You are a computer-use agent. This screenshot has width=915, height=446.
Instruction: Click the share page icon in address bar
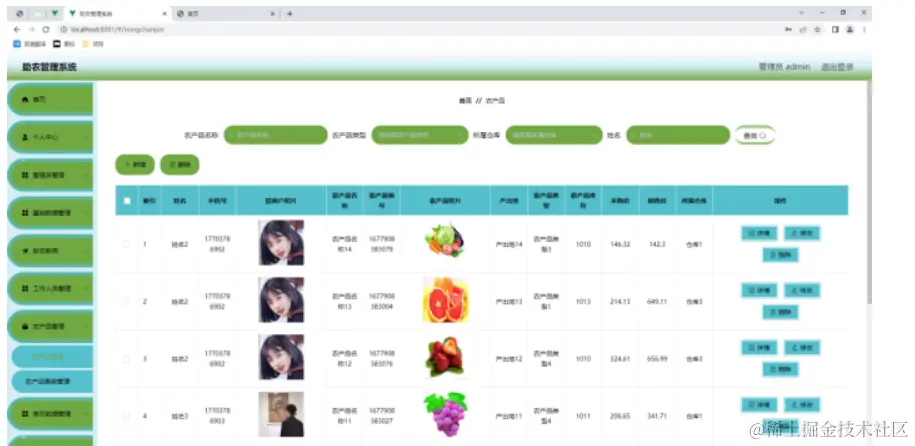click(x=803, y=29)
